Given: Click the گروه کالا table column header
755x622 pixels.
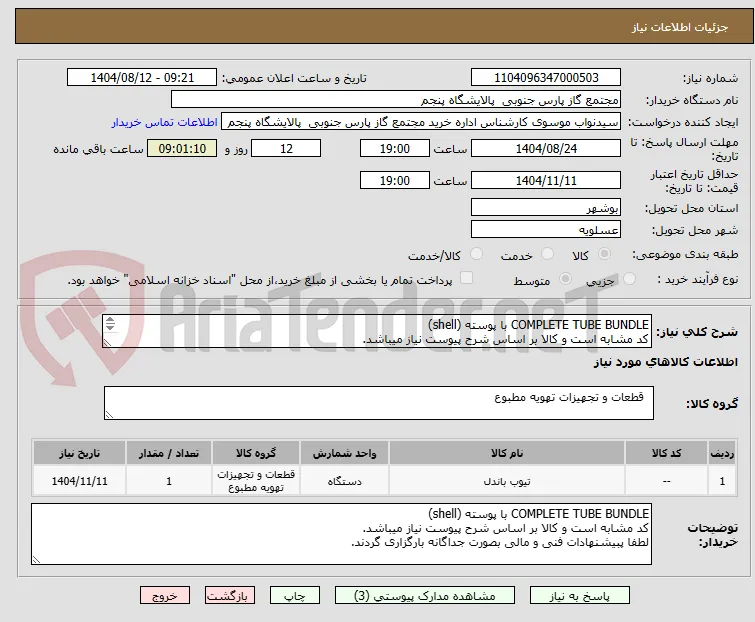Looking at the screenshot, I should point(256,453).
